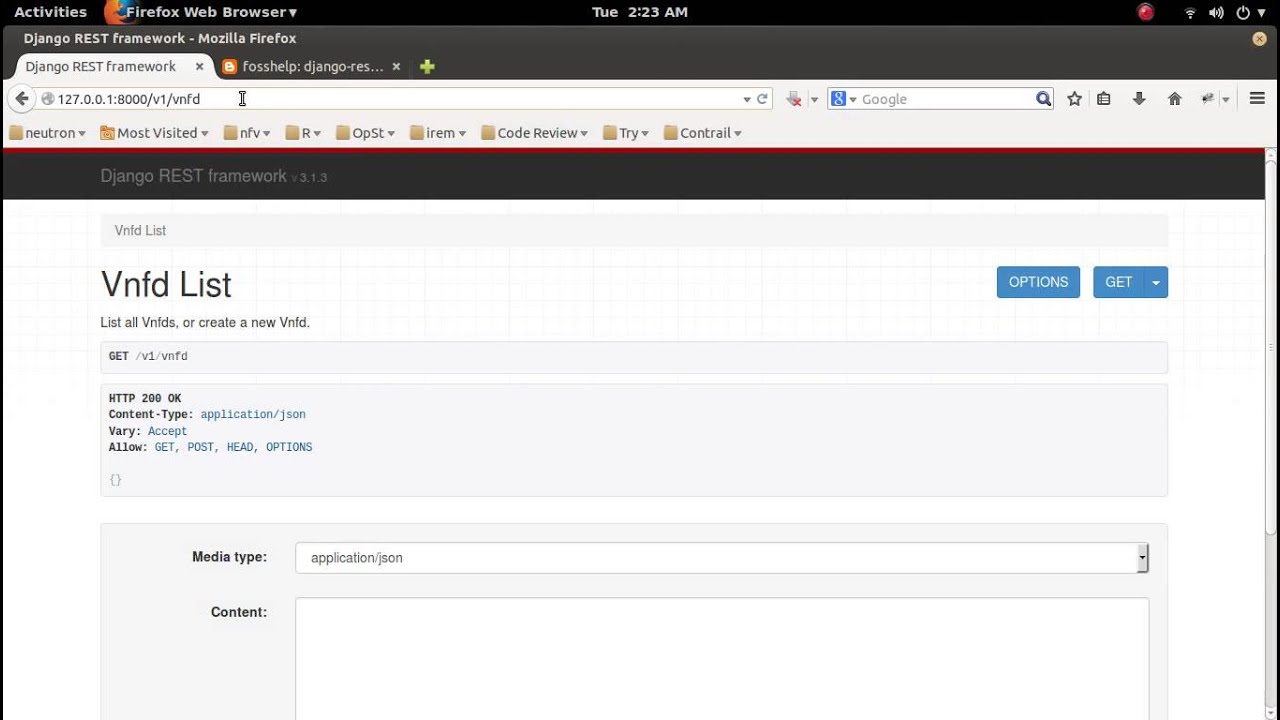Open the Activities overview
This screenshot has height=720, width=1280.
(x=50, y=12)
